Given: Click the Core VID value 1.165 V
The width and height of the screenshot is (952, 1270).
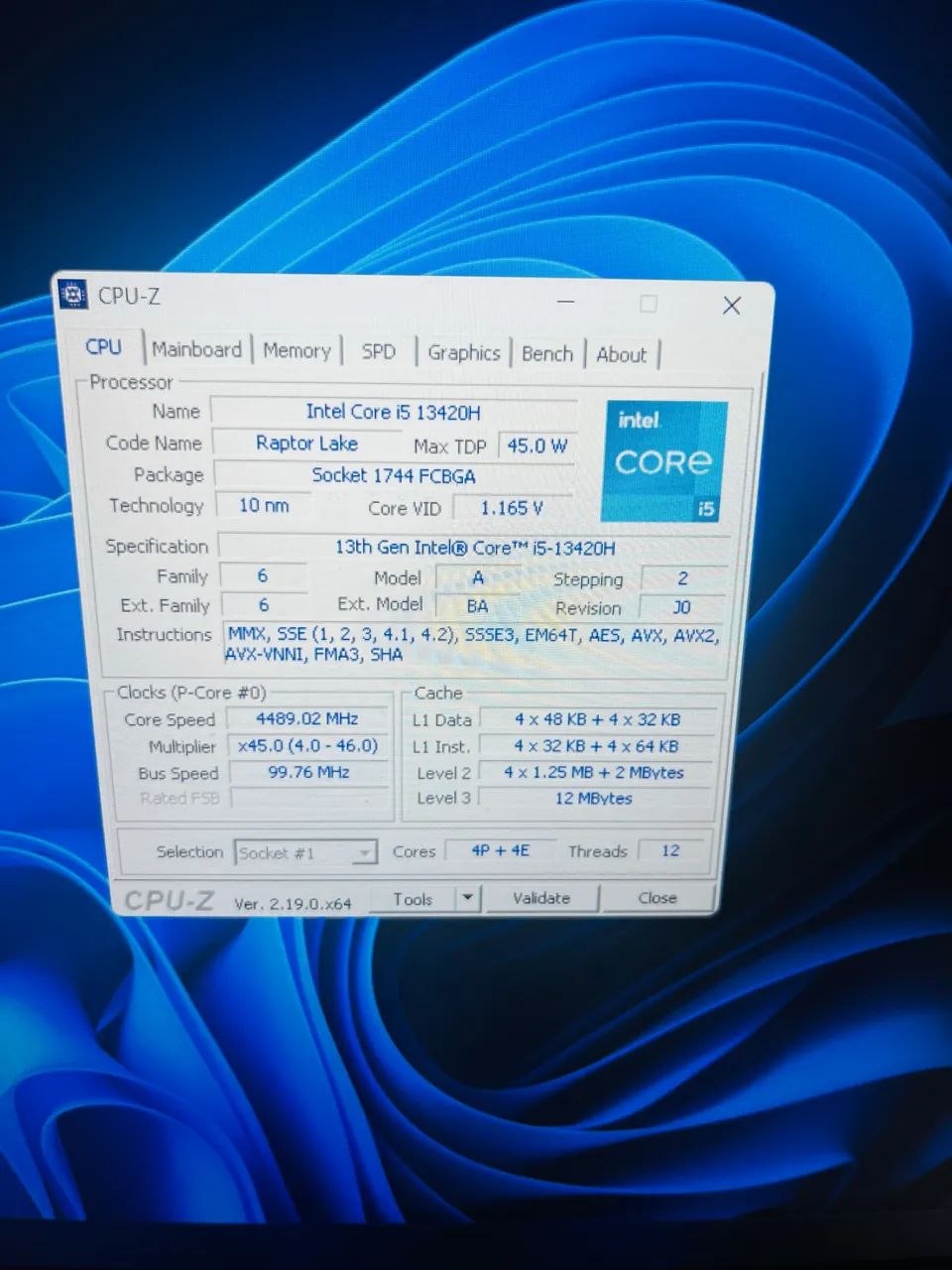Looking at the screenshot, I should tap(512, 508).
